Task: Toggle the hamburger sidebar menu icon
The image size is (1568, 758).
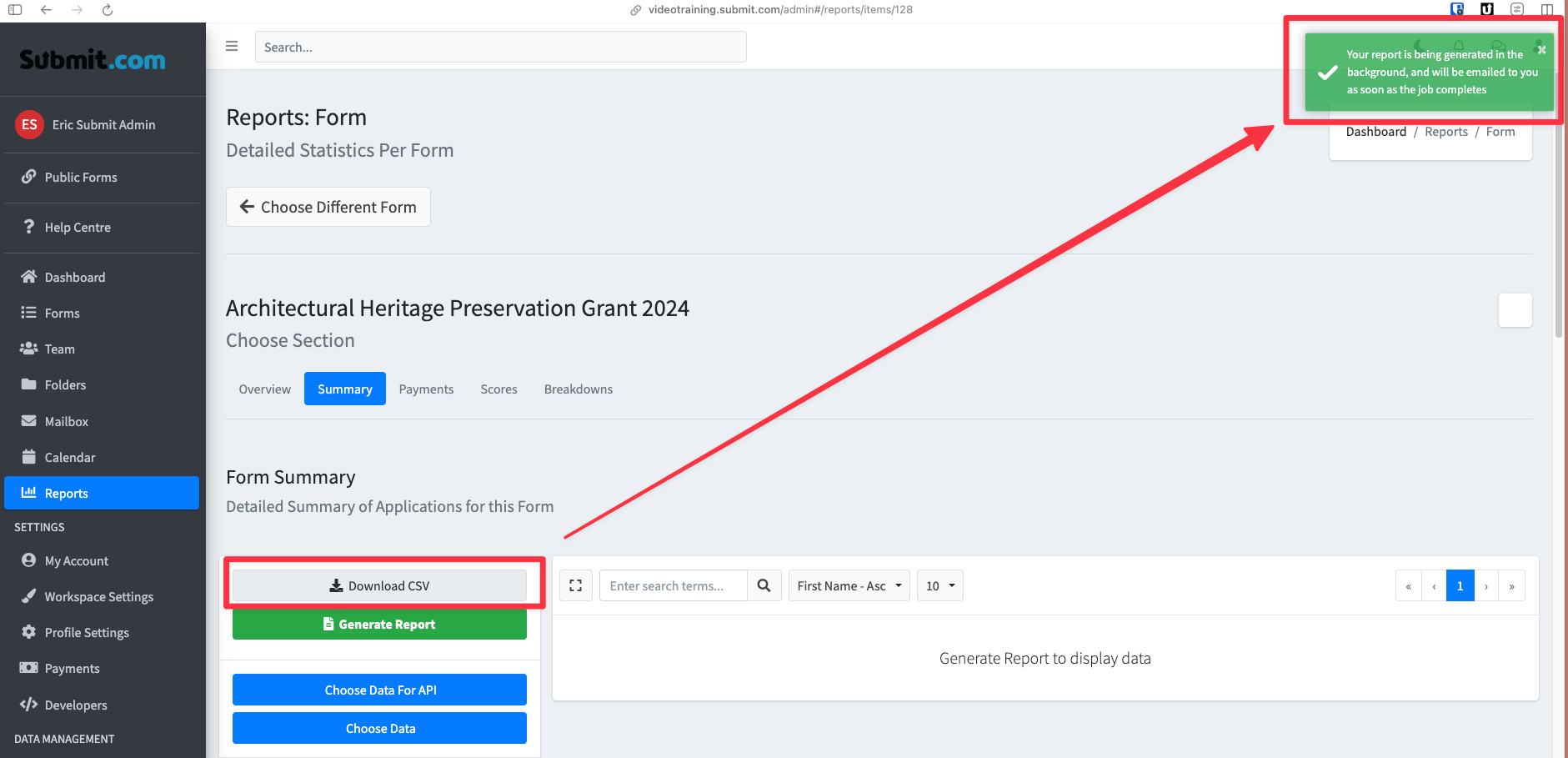Action: (232, 47)
